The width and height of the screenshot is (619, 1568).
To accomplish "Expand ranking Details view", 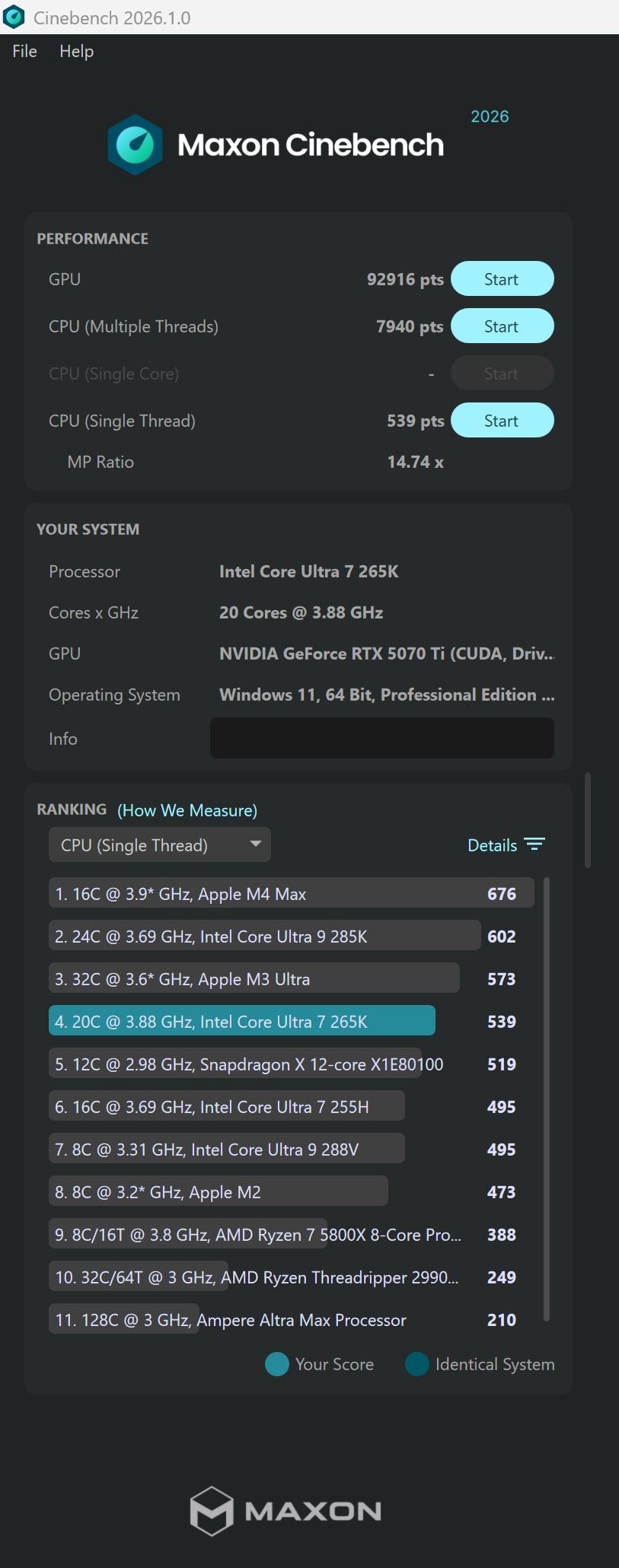I will [x=493, y=845].
